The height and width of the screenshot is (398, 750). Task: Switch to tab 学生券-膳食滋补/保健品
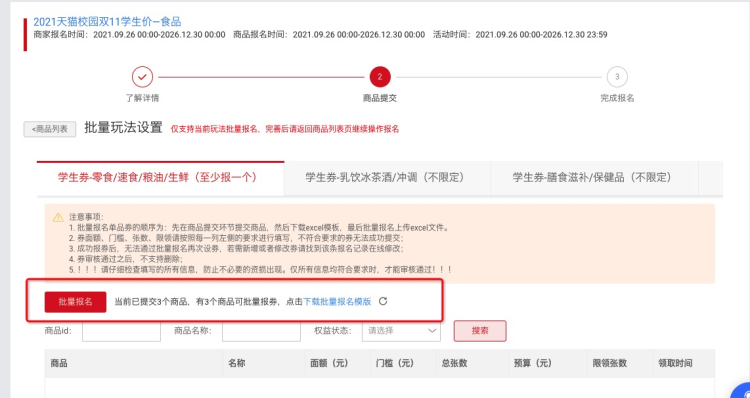pyautogui.click(x=595, y=178)
